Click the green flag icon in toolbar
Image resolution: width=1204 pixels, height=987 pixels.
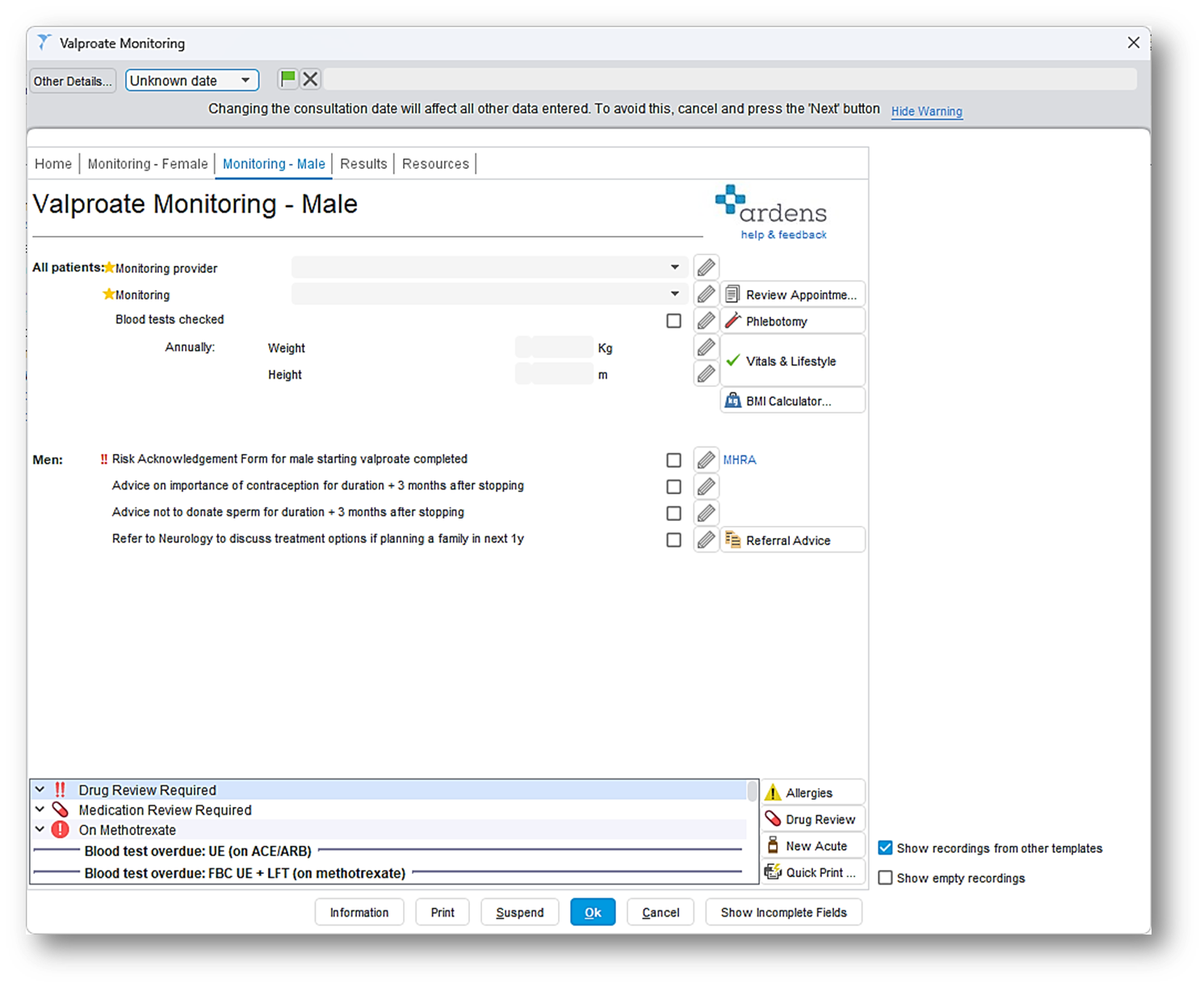click(x=287, y=79)
